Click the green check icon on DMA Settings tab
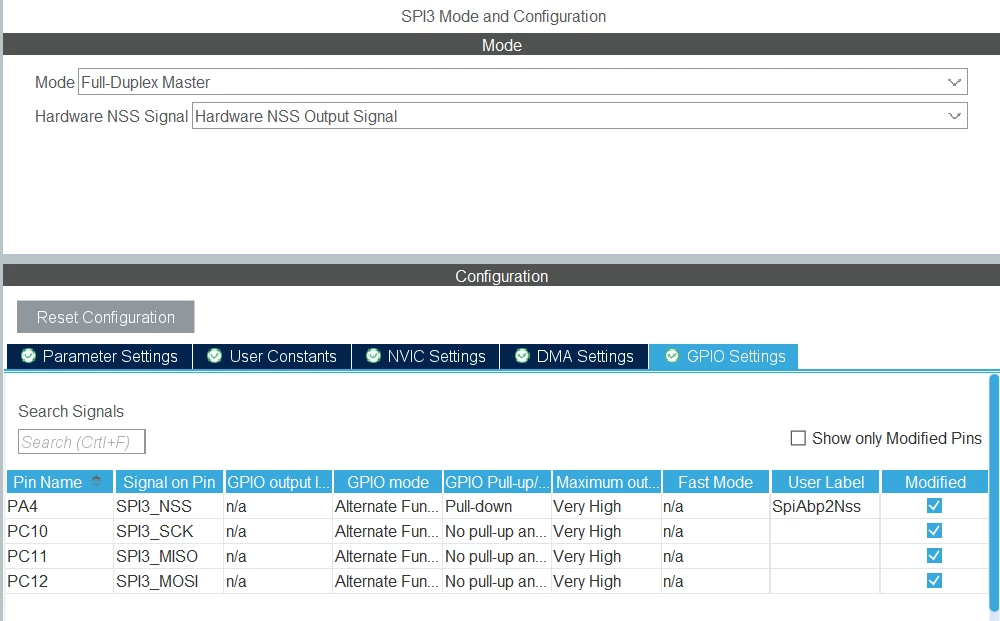The image size is (1000, 621). pos(522,356)
